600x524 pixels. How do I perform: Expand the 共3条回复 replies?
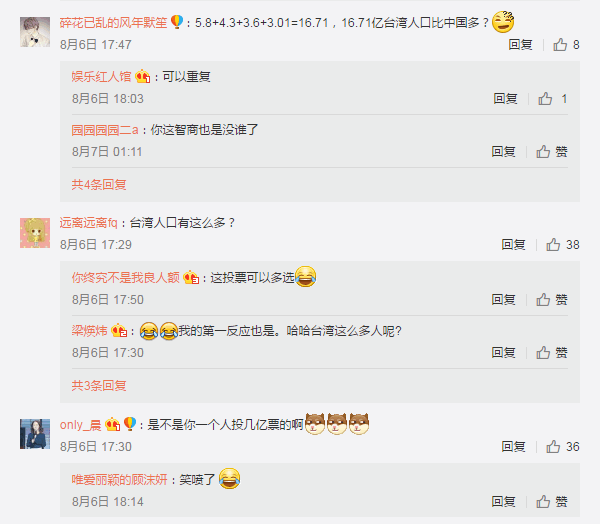[99, 385]
